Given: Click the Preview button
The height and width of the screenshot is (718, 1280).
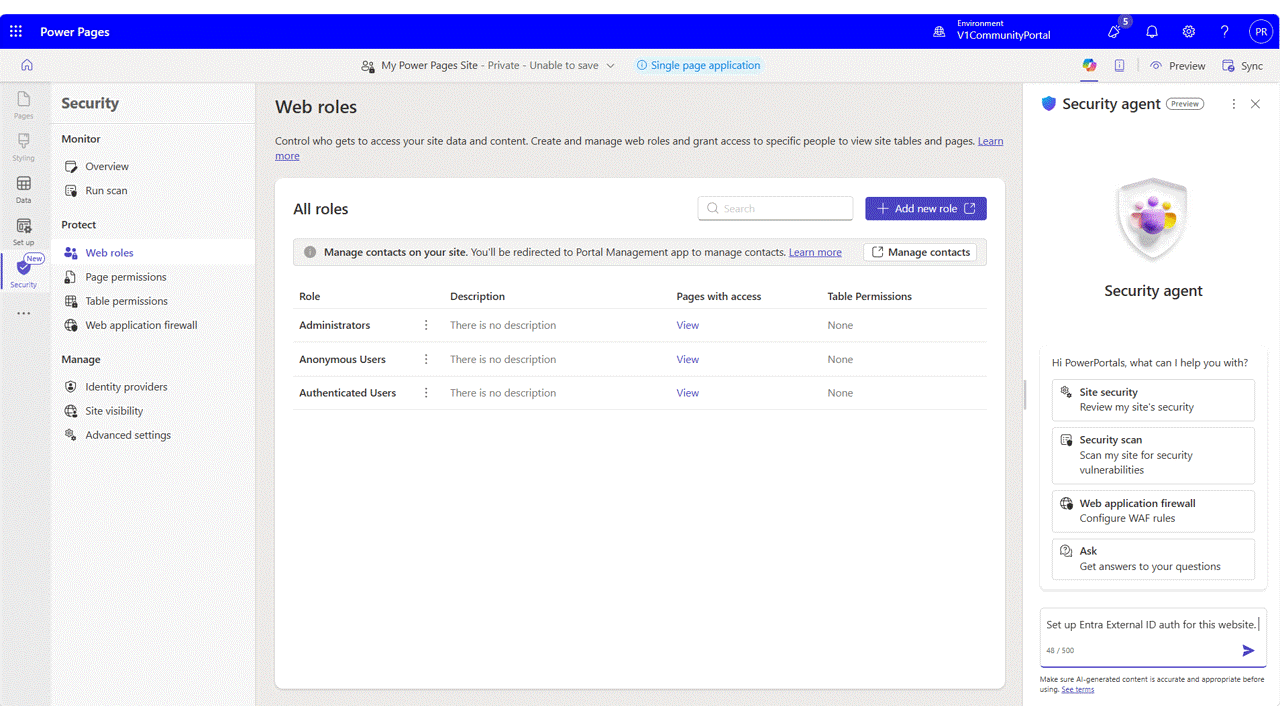Looking at the screenshot, I should tap(1177, 65).
